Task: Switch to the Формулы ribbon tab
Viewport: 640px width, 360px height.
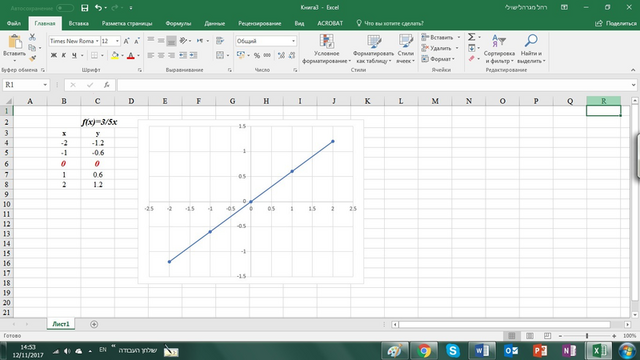Action: click(178, 23)
